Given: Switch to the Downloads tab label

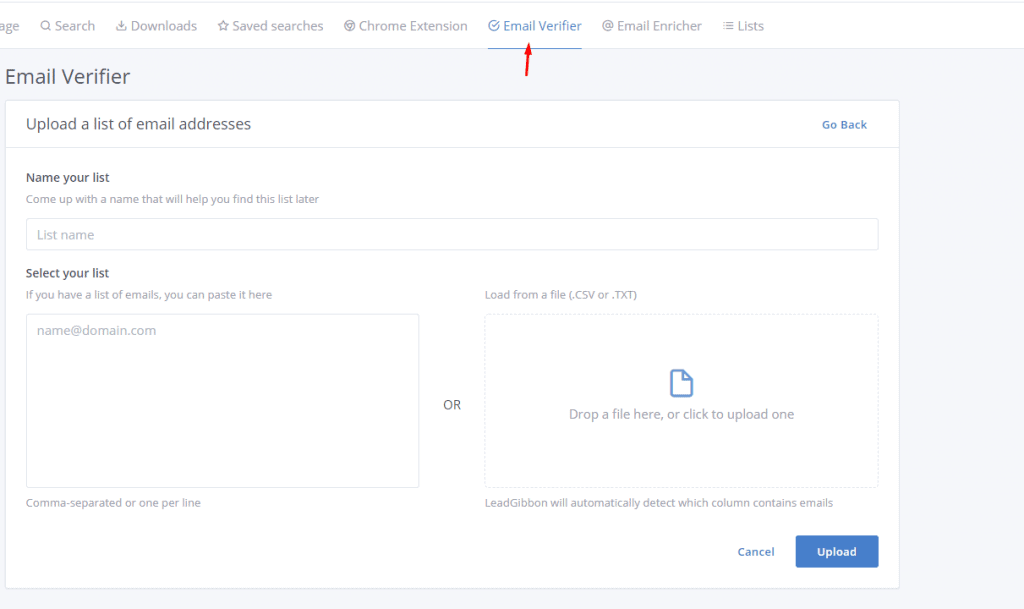Looking at the screenshot, I should 164,26.
